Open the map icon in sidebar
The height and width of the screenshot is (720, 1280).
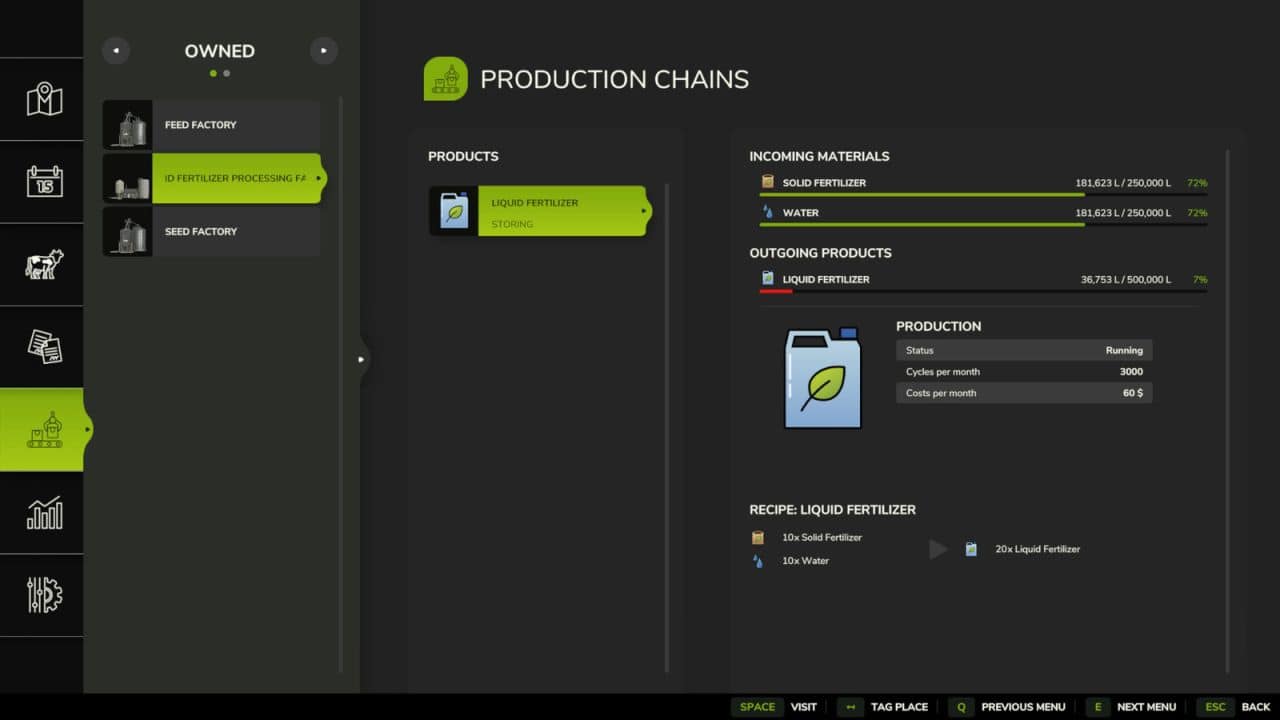tap(44, 99)
